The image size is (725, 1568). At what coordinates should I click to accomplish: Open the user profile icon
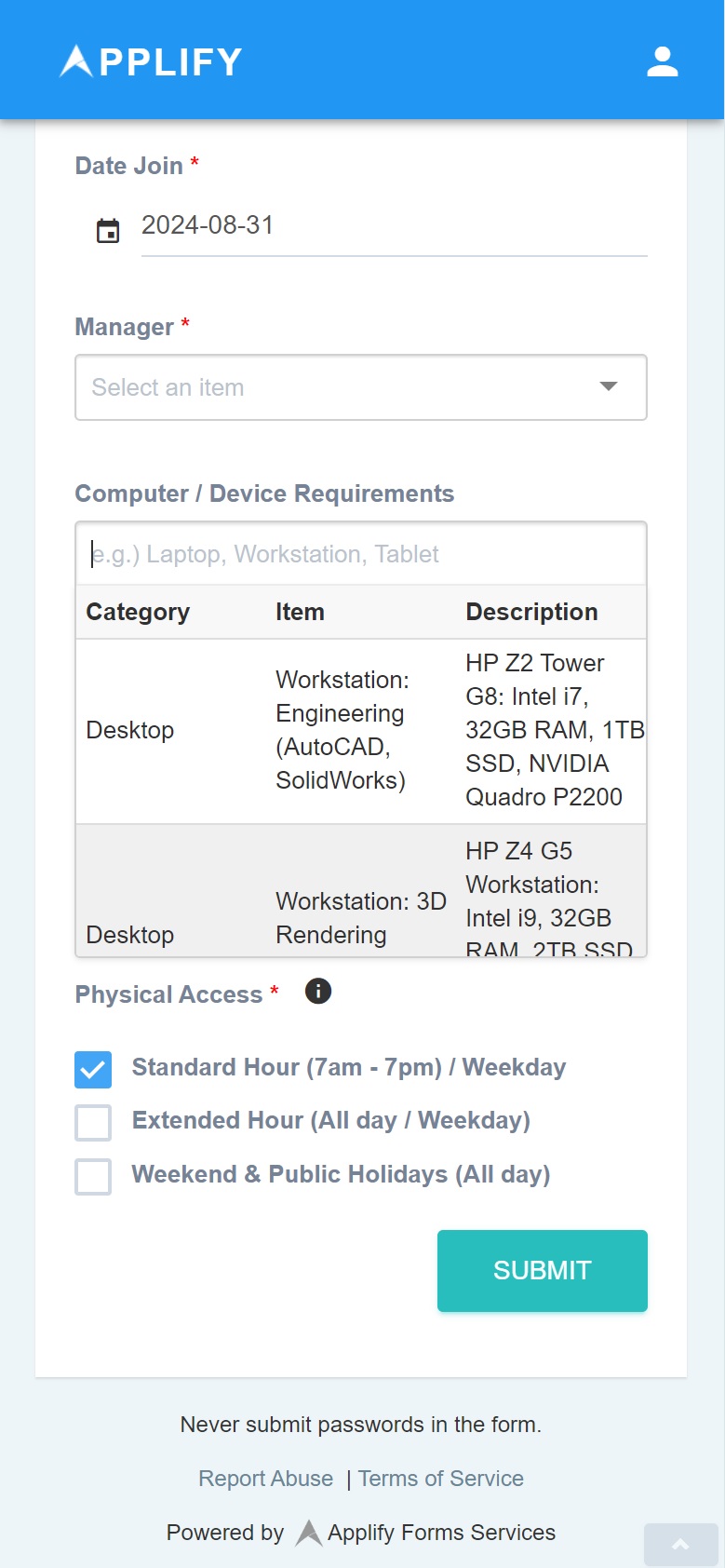[662, 61]
